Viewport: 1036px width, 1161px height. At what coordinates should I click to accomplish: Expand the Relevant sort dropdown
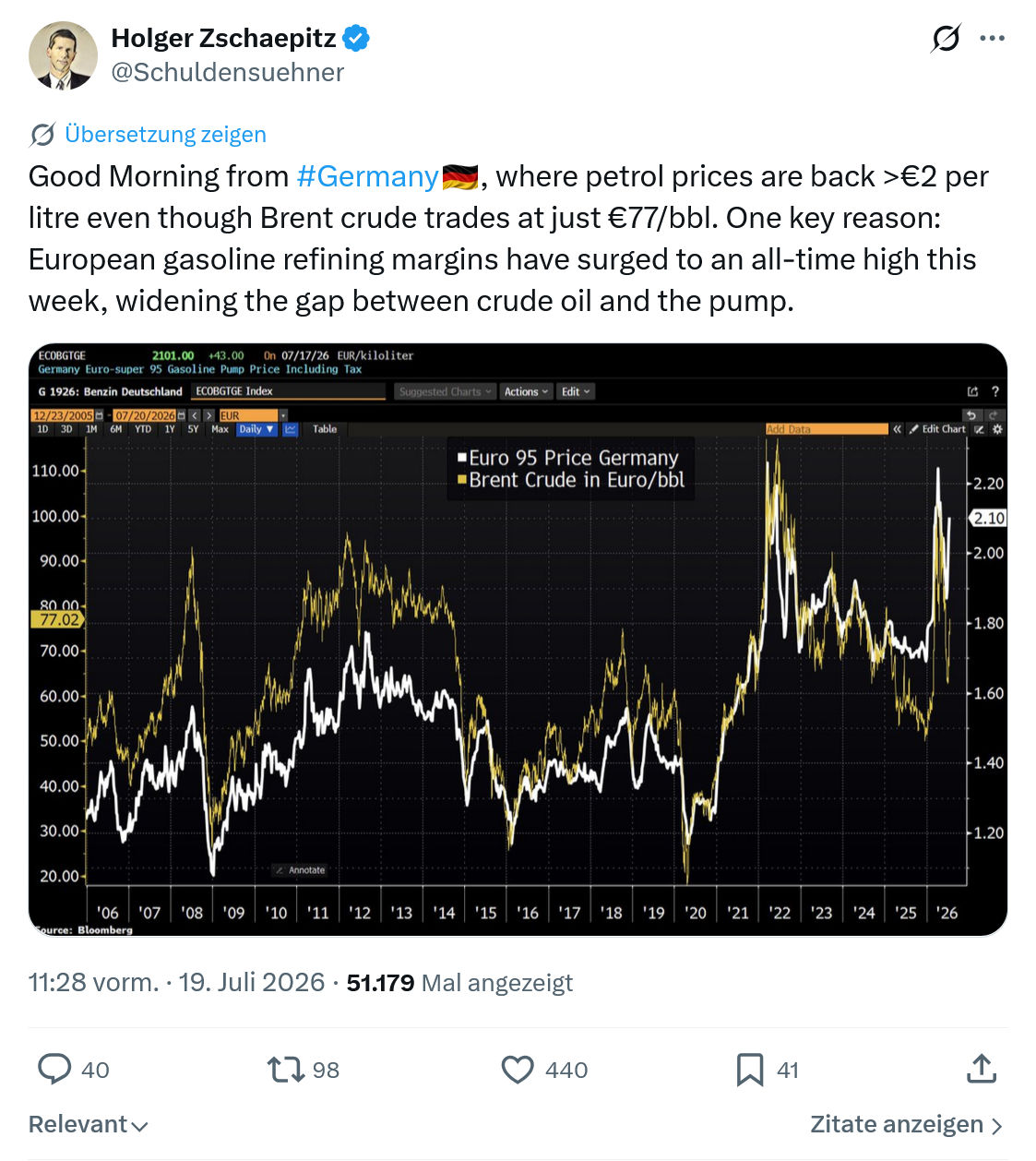[x=89, y=1124]
